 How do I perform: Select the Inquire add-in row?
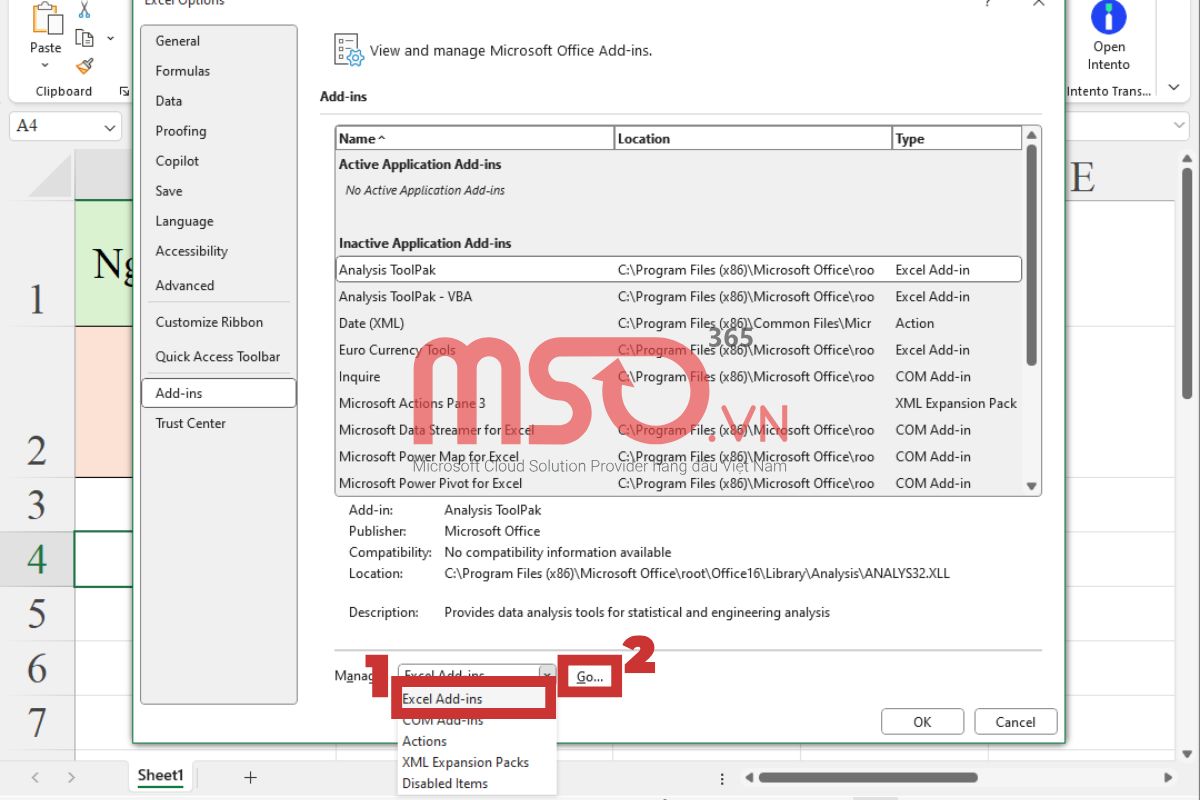click(679, 377)
